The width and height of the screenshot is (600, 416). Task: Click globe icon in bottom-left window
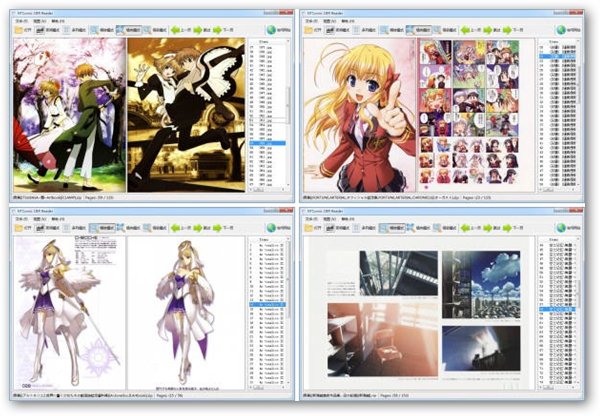271,228
